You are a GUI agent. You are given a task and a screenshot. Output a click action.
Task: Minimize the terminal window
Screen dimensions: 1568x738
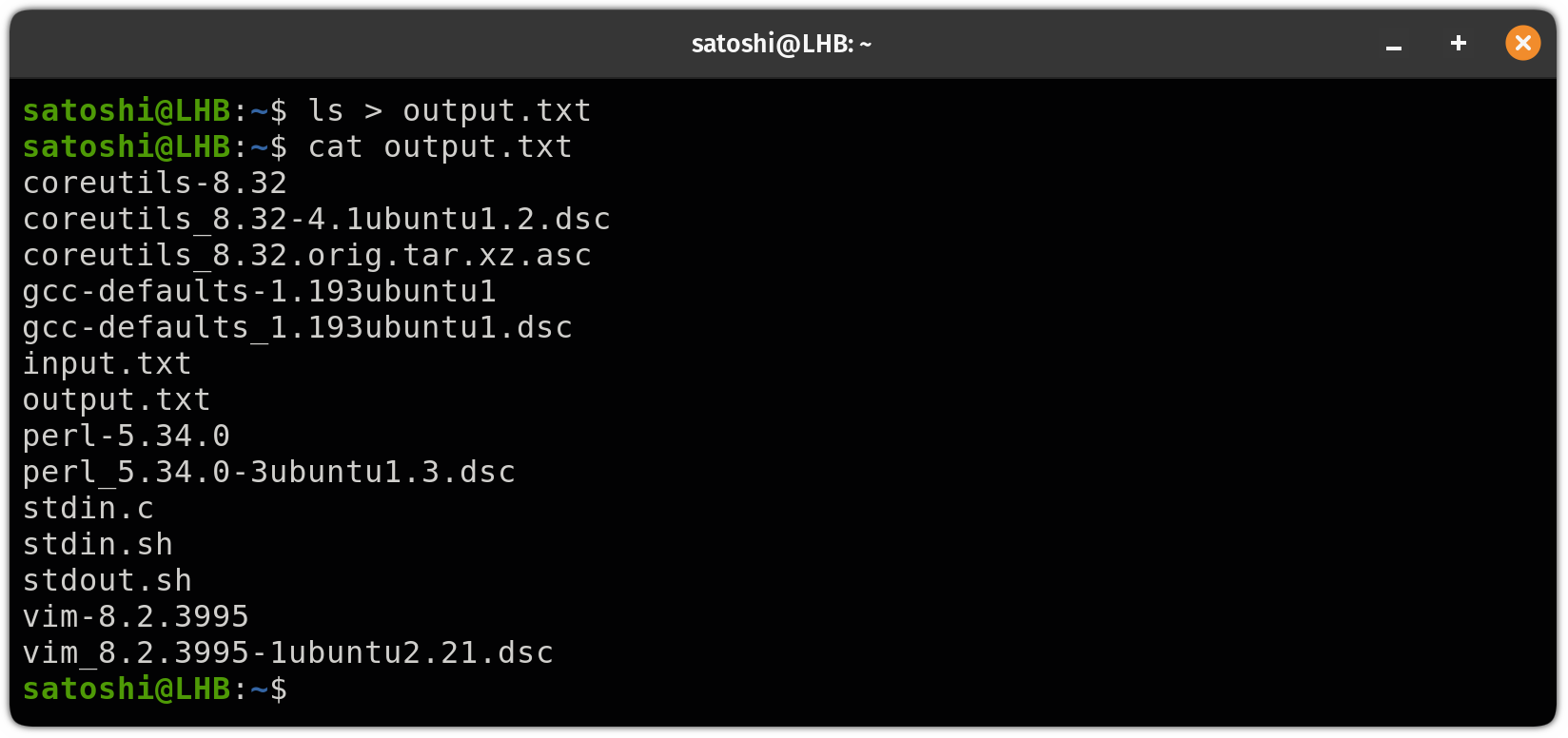pos(1394,45)
